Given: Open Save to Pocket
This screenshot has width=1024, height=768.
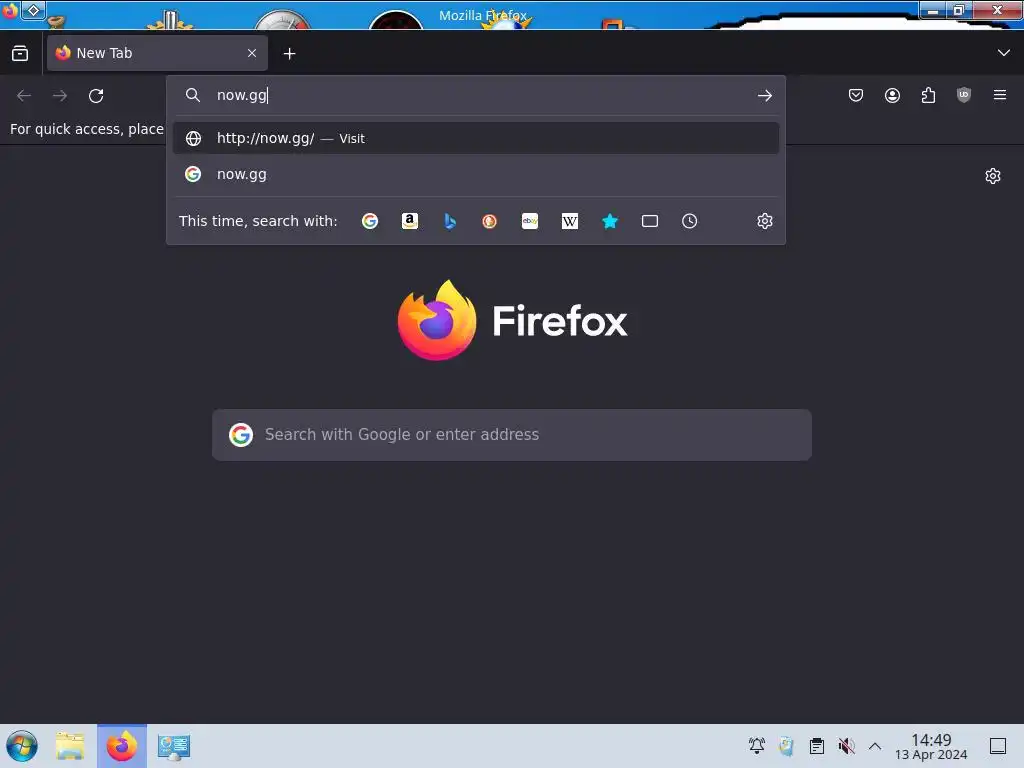Looking at the screenshot, I should point(856,95).
